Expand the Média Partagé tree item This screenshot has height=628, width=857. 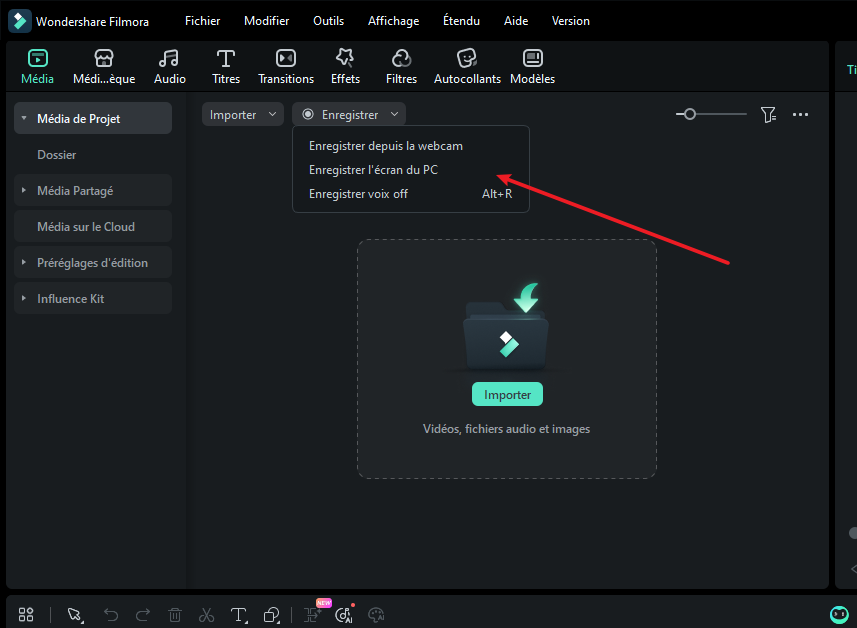(x=24, y=191)
